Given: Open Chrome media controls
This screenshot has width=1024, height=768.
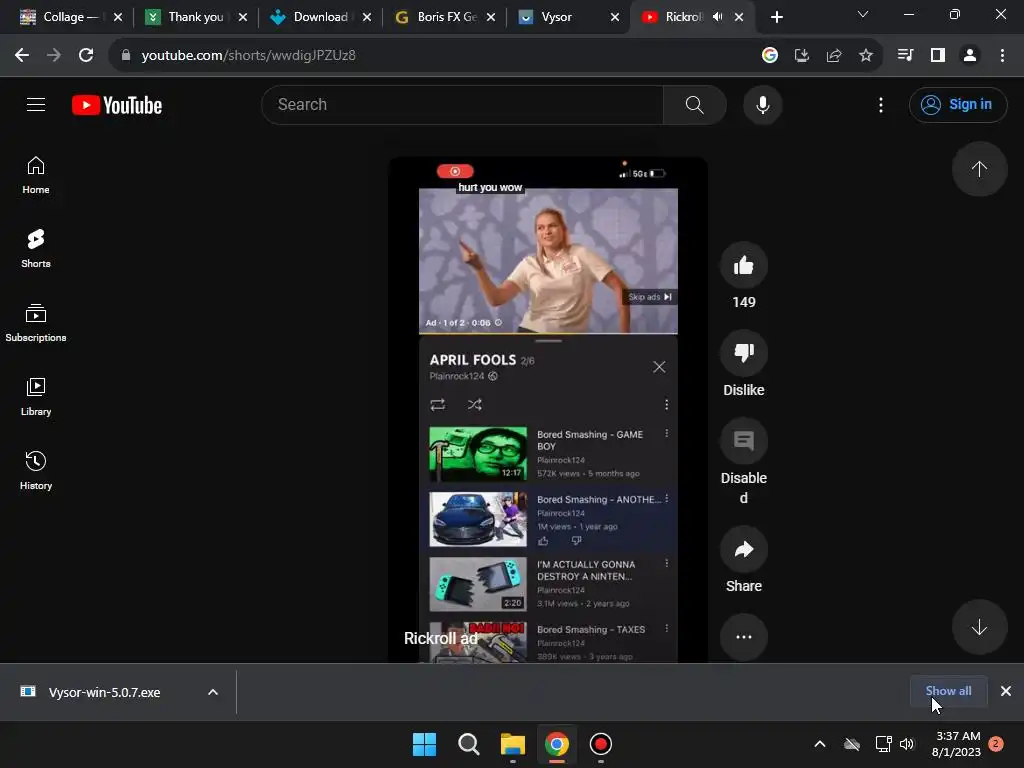Looking at the screenshot, I should 905,56.
